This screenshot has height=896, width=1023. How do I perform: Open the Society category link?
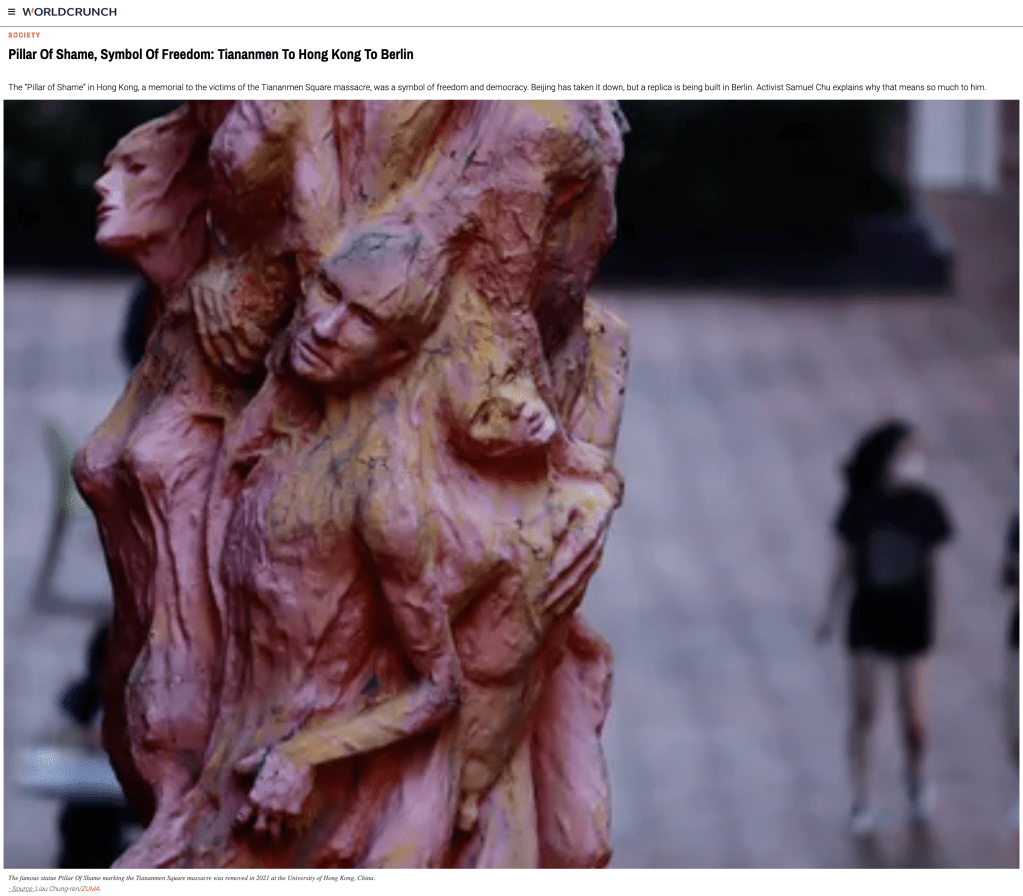(24, 35)
